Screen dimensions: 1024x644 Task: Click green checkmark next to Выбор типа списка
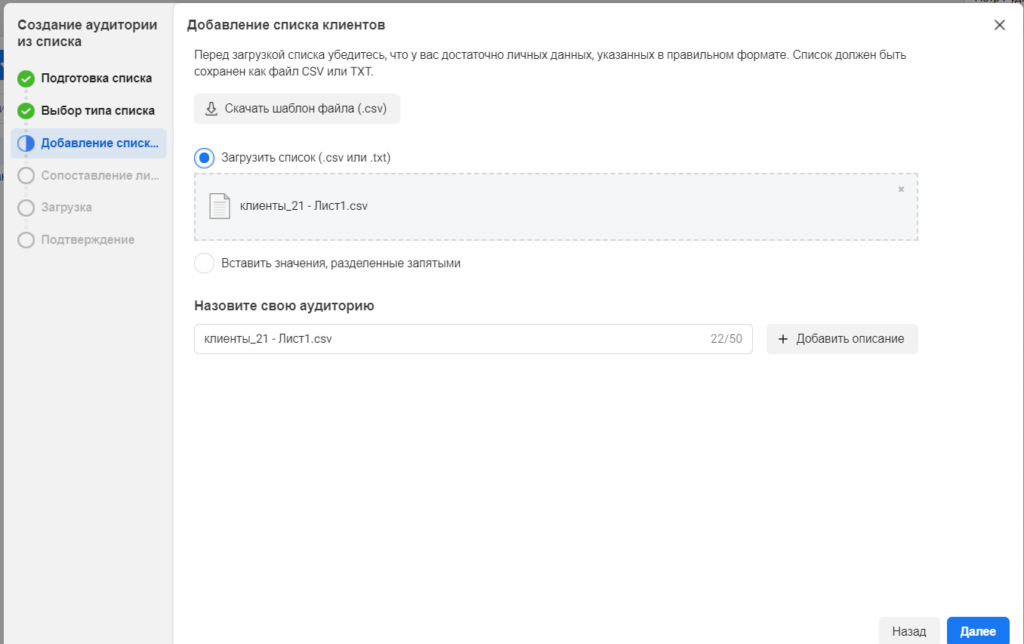tap(26, 110)
